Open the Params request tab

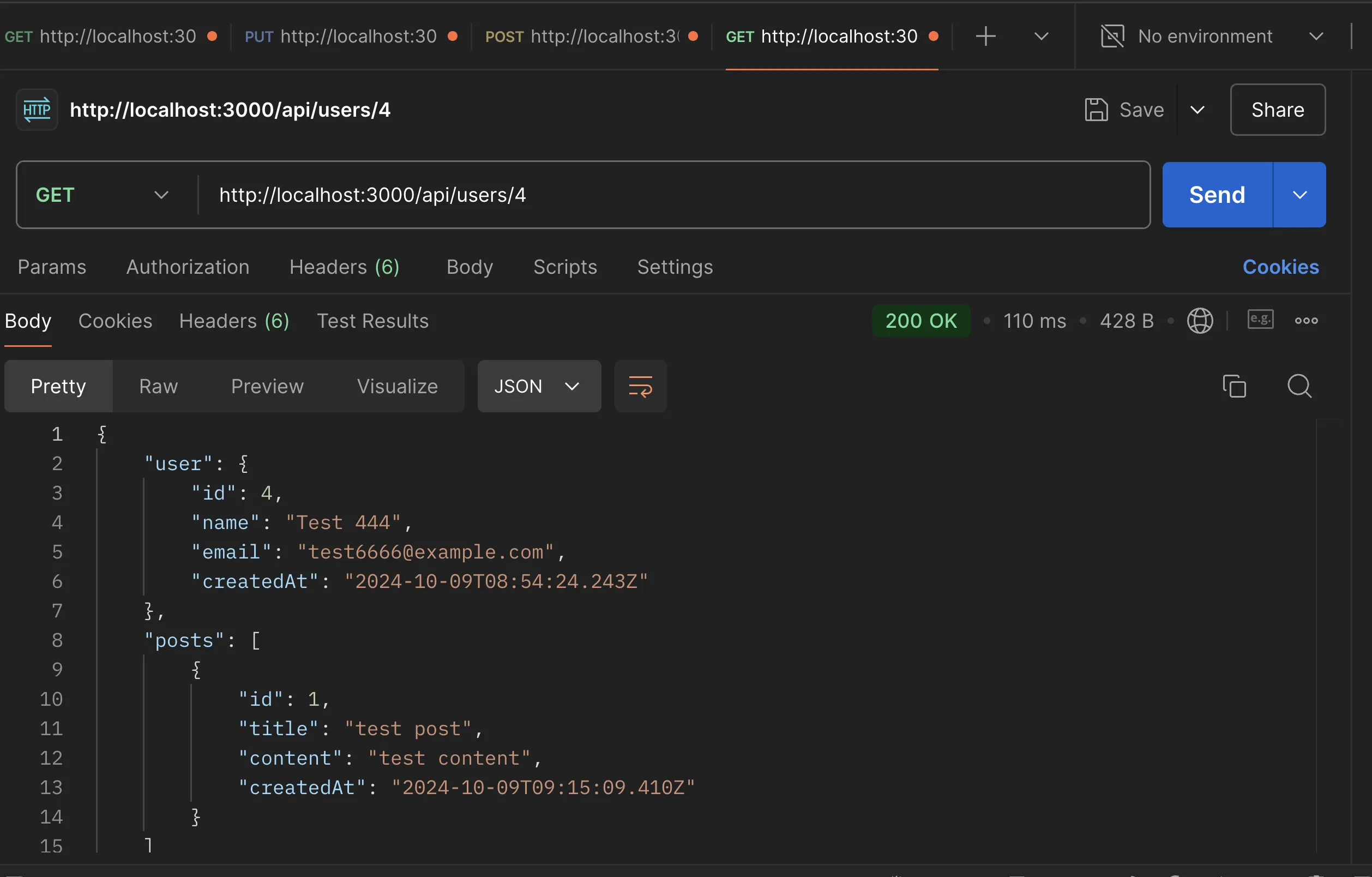pyautogui.click(x=52, y=267)
